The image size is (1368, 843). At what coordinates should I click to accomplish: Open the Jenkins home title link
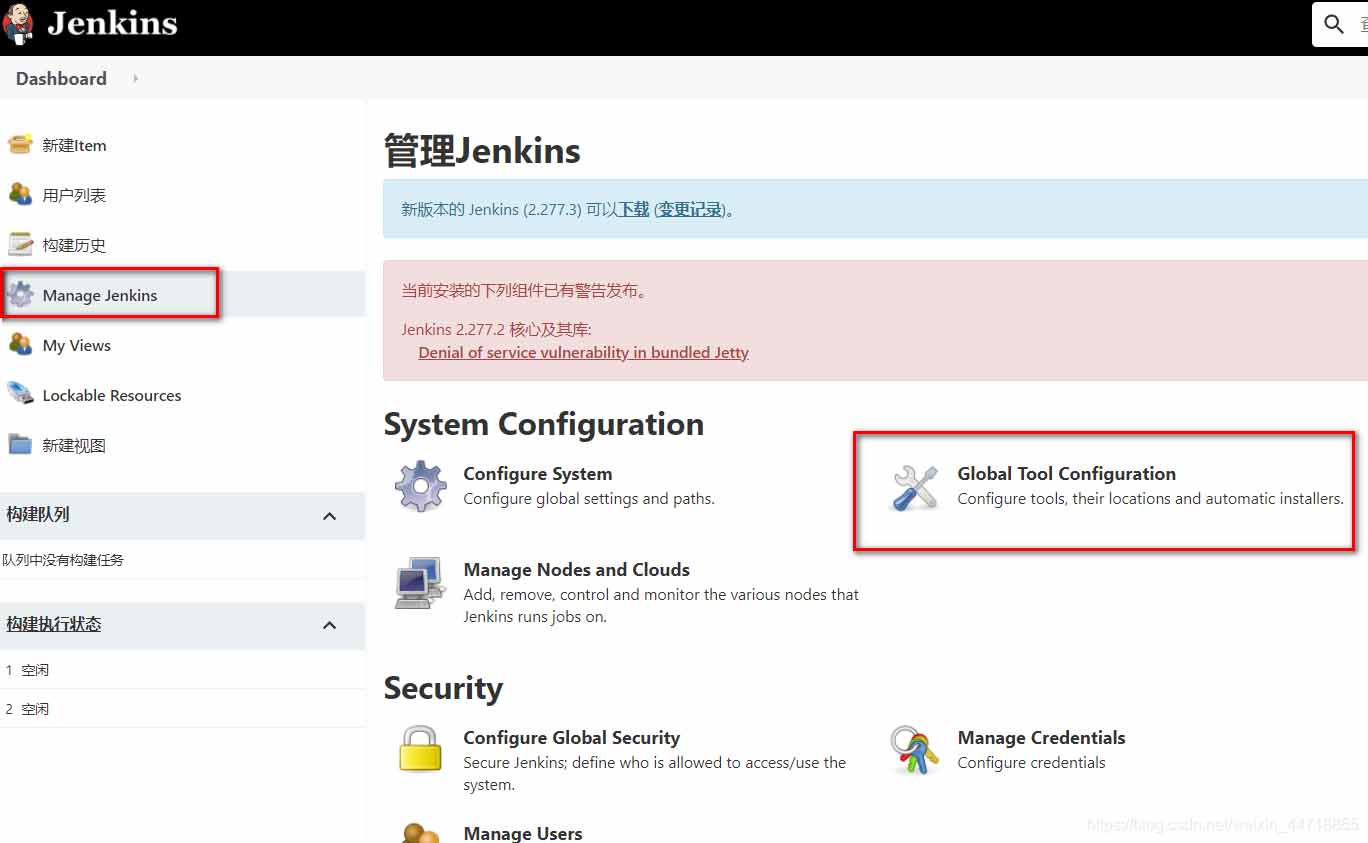112,23
